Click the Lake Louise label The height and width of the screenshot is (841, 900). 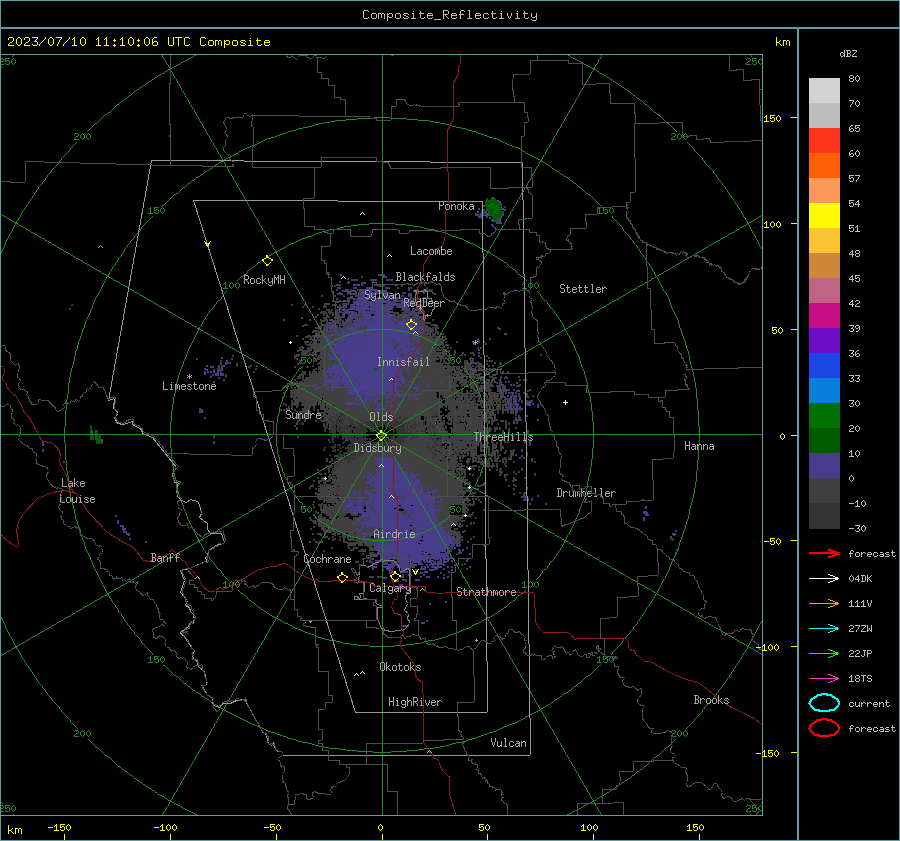pos(77,491)
